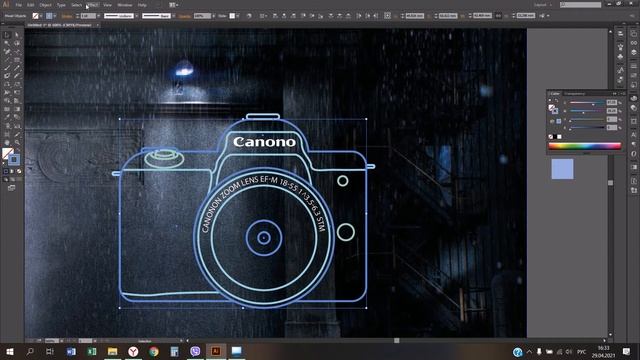Toggle Constrain Width and Height Proportions link

coord(498,16)
